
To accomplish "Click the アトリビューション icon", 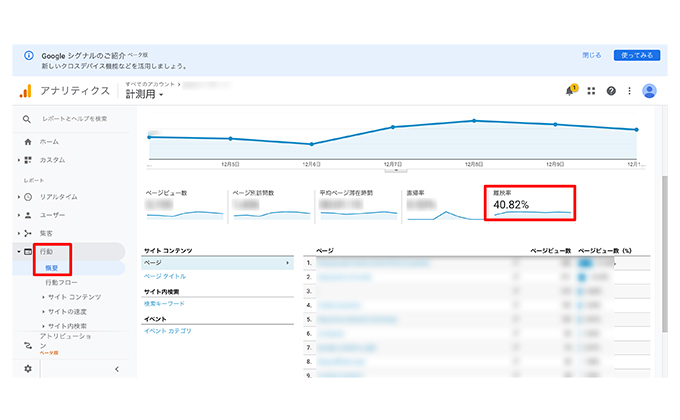I will pyautogui.click(x=28, y=346).
